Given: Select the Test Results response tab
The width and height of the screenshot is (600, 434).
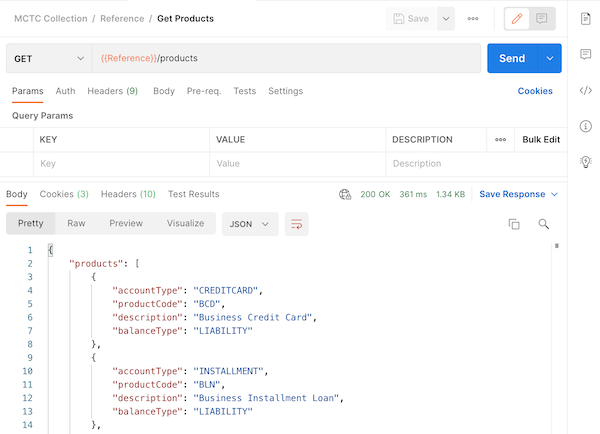Looking at the screenshot, I should [x=193, y=194].
